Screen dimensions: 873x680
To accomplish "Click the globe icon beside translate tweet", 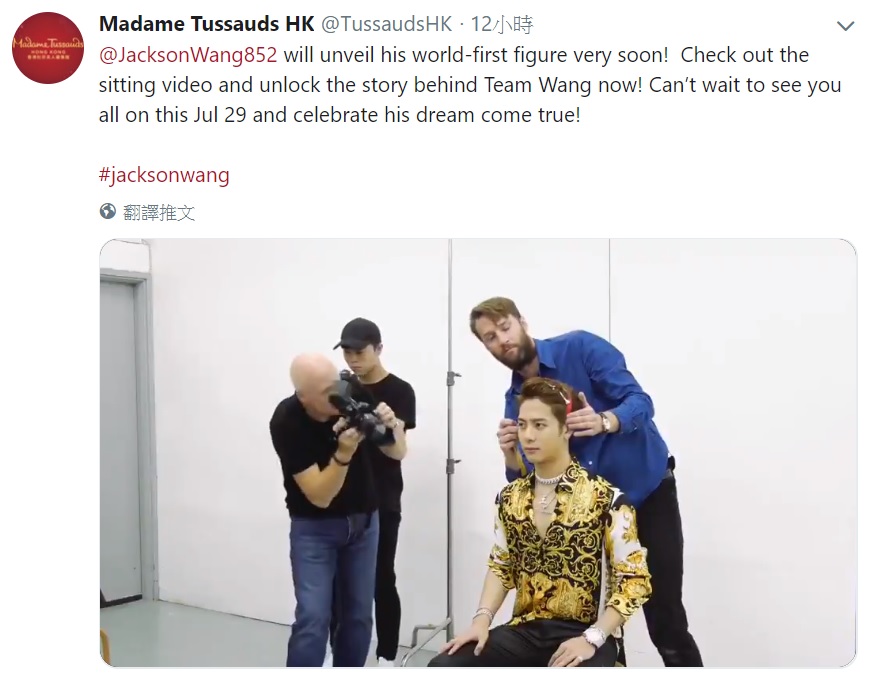I will 107,212.
